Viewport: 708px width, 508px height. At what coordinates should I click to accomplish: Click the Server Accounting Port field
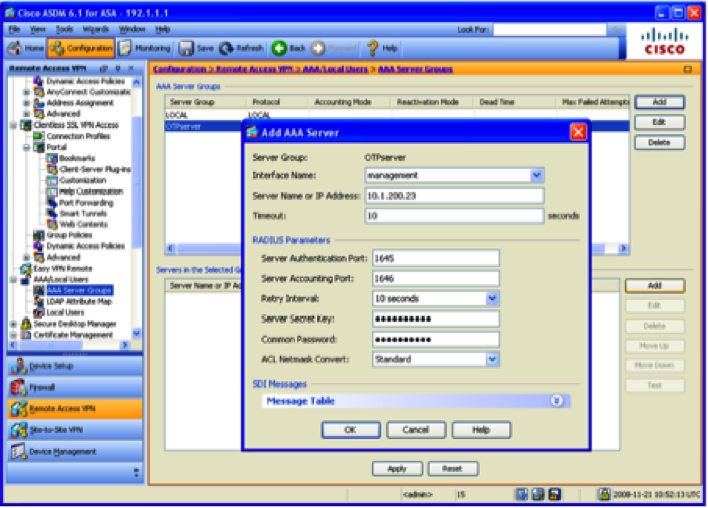(436, 279)
